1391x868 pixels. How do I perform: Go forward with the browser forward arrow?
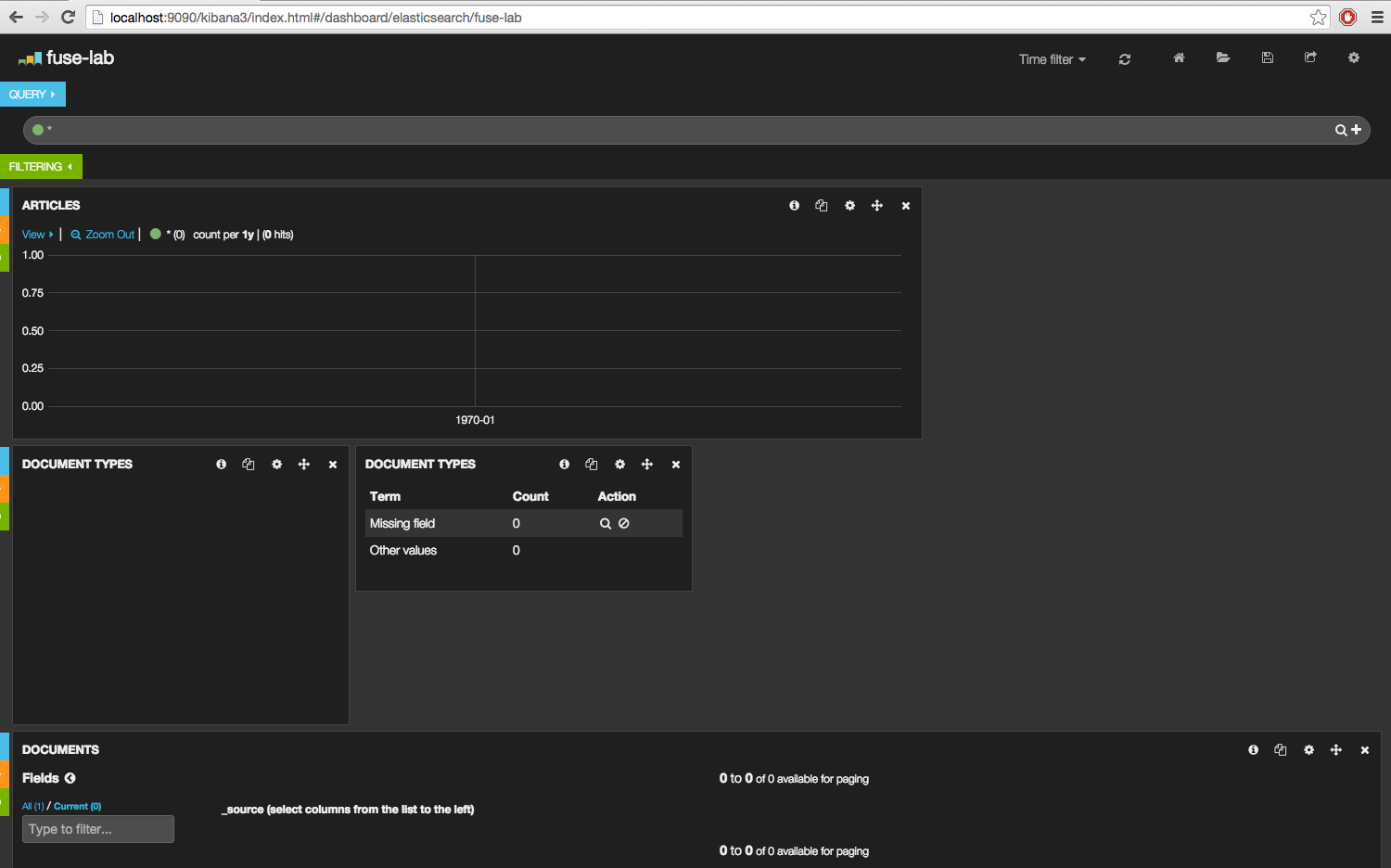42,17
